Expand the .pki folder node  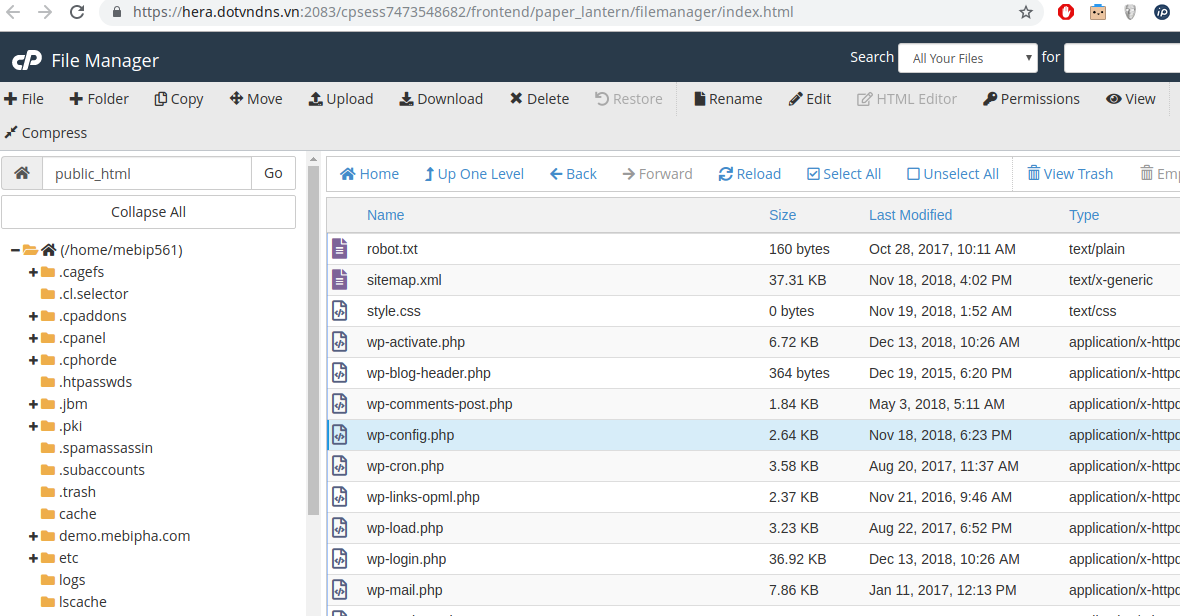click(33, 426)
